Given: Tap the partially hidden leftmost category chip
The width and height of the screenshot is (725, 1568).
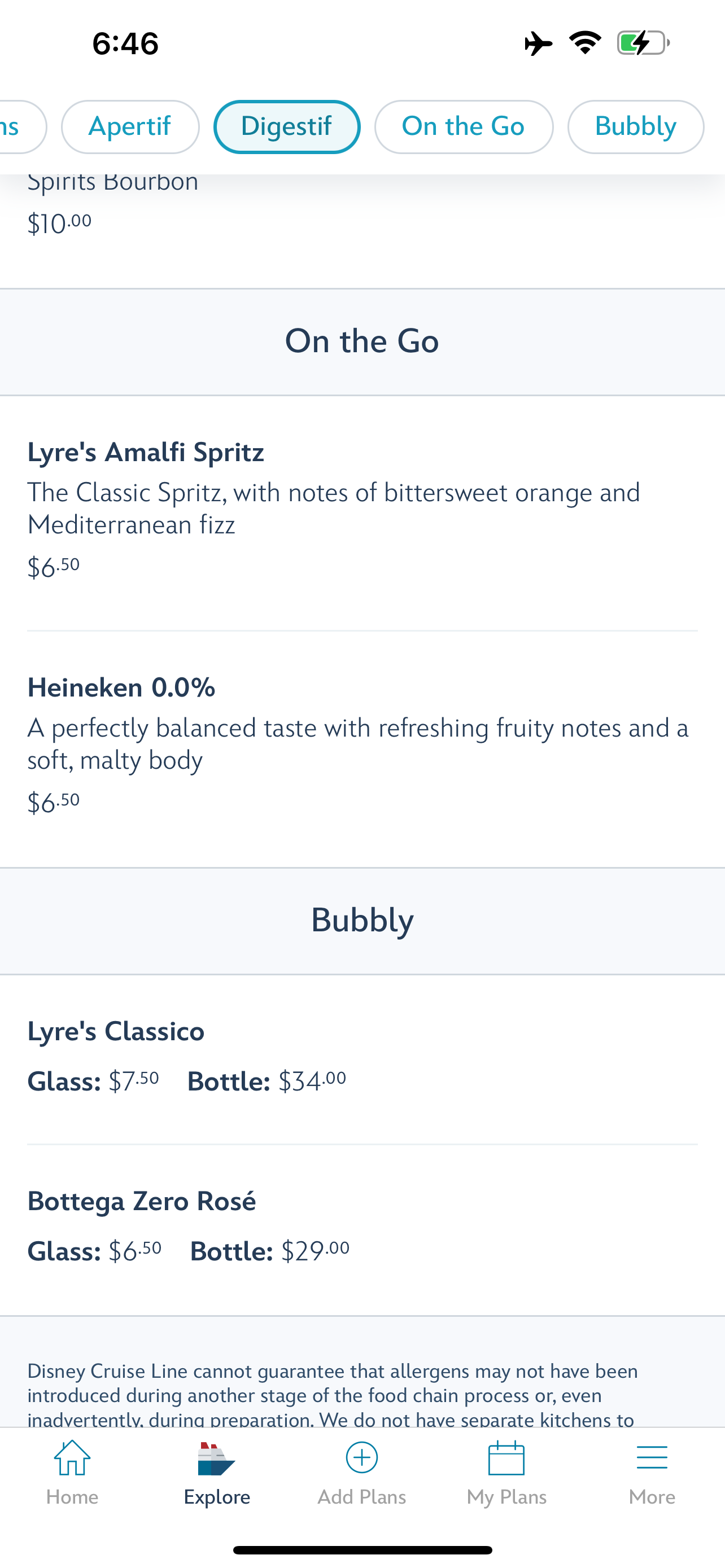Looking at the screenshot, I should pyautogui.click(x=18, y=126).
